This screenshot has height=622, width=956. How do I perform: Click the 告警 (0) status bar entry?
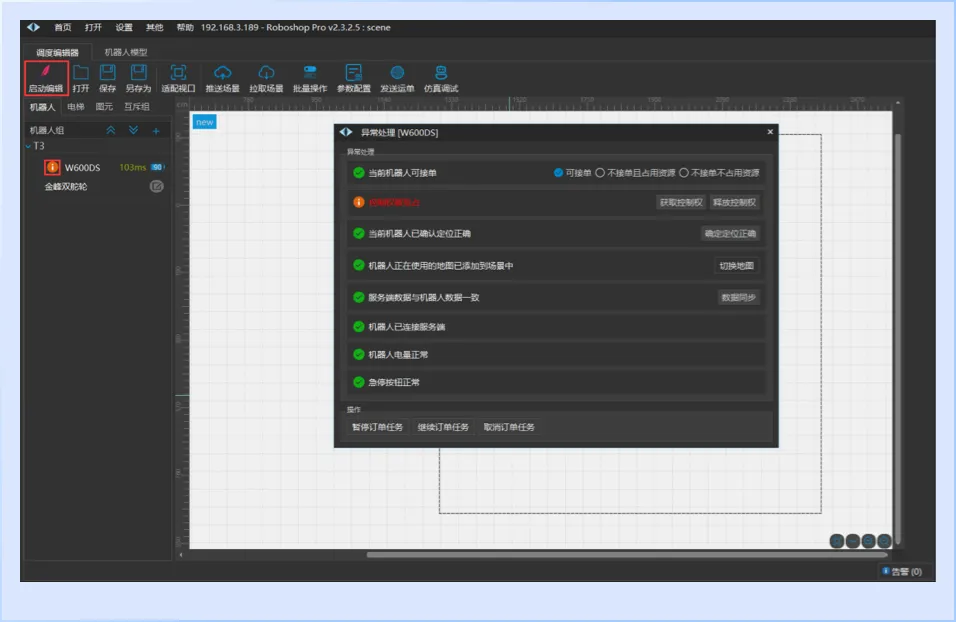[902, 571]
